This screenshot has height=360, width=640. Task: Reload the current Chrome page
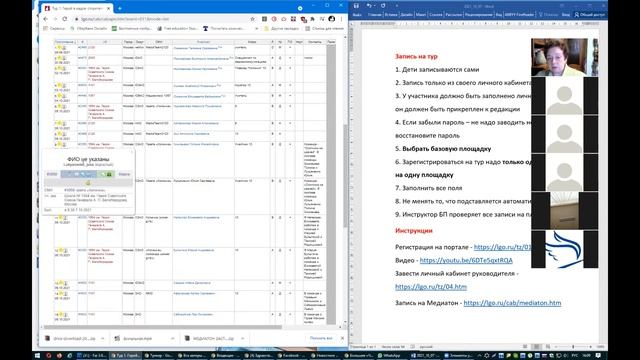coord(65,19)
